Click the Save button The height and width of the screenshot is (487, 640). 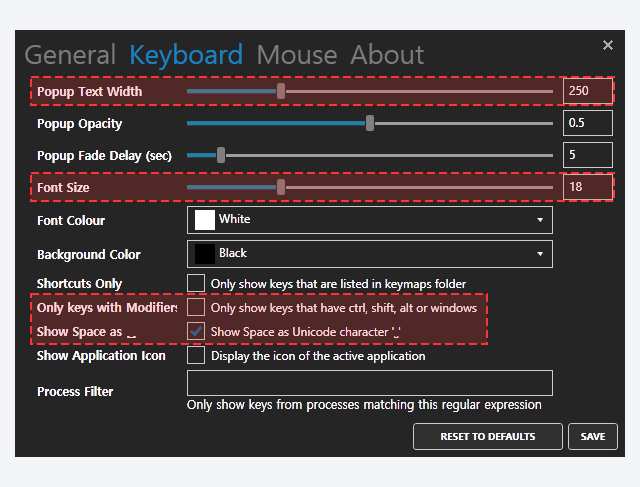pos(593,436)
